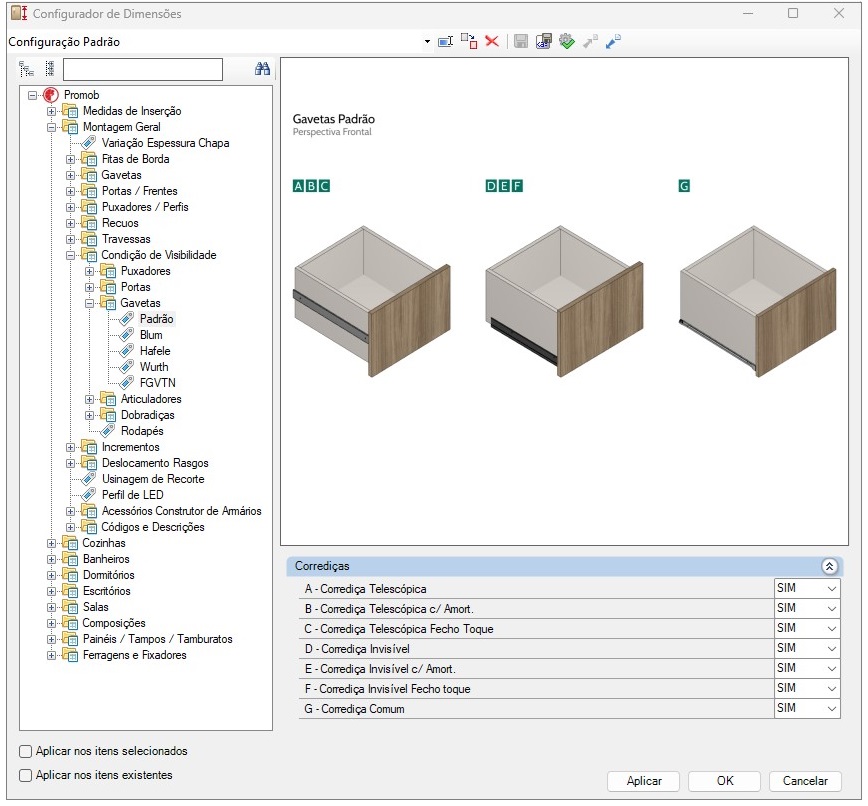Open the Configuração Padrão dropdown arrow
Screen dimensions: 868x806
[427, 42]
